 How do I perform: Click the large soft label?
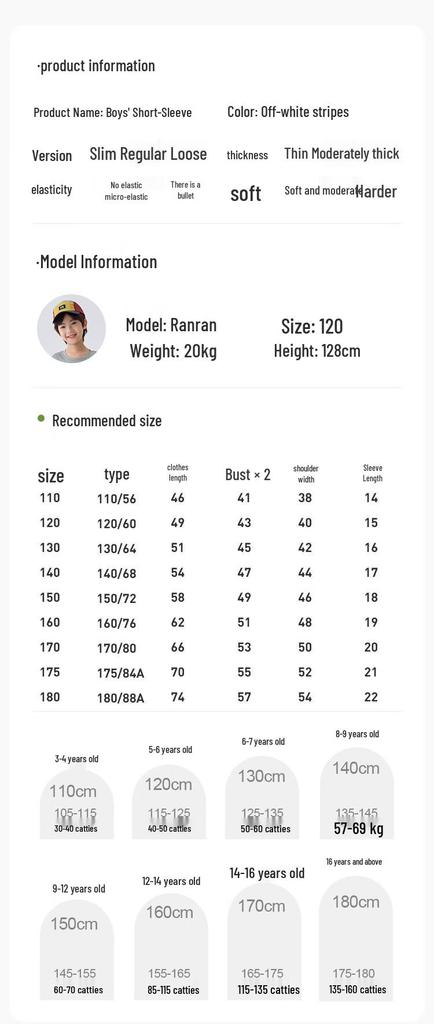[245, 194]
